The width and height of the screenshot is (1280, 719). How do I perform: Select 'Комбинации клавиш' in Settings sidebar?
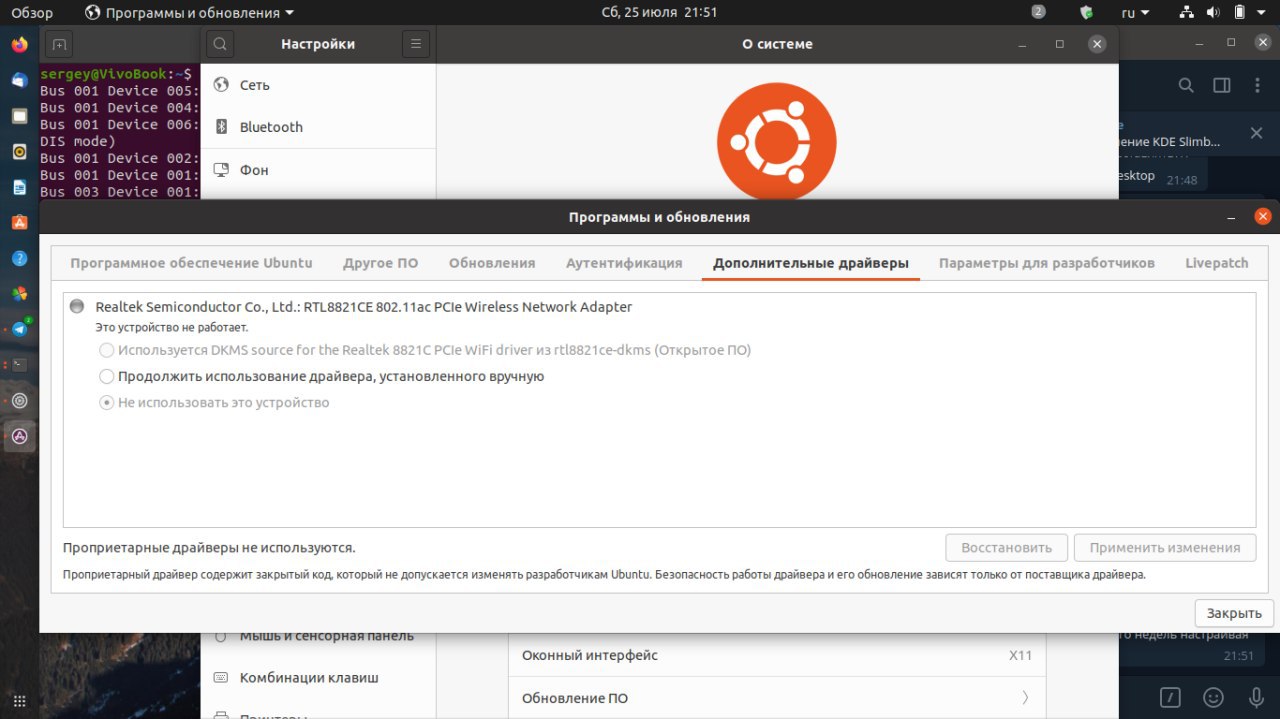click(318, 678)
